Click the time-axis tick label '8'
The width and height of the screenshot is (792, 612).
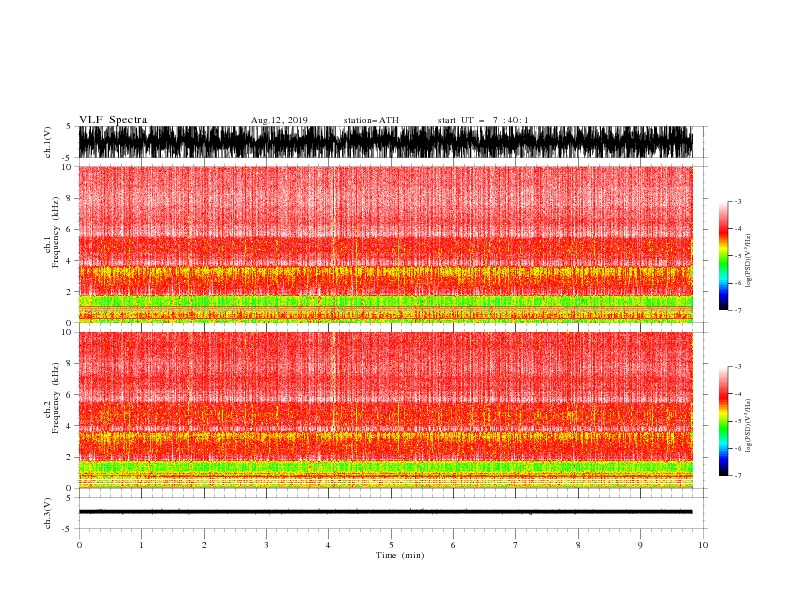pos(578,545)
